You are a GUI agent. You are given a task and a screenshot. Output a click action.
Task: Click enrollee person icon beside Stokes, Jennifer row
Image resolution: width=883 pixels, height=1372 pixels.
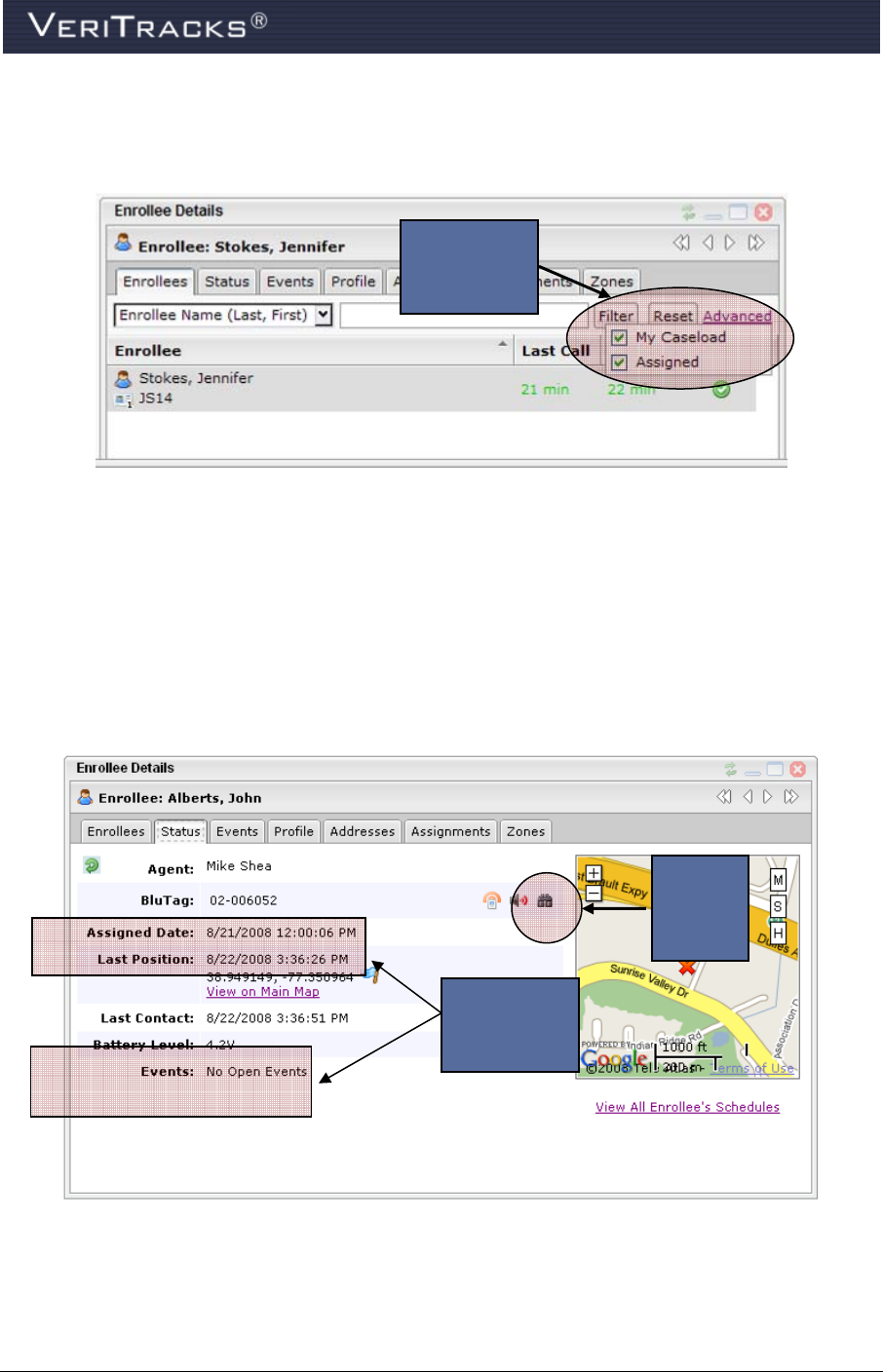(x=123, y=378)
